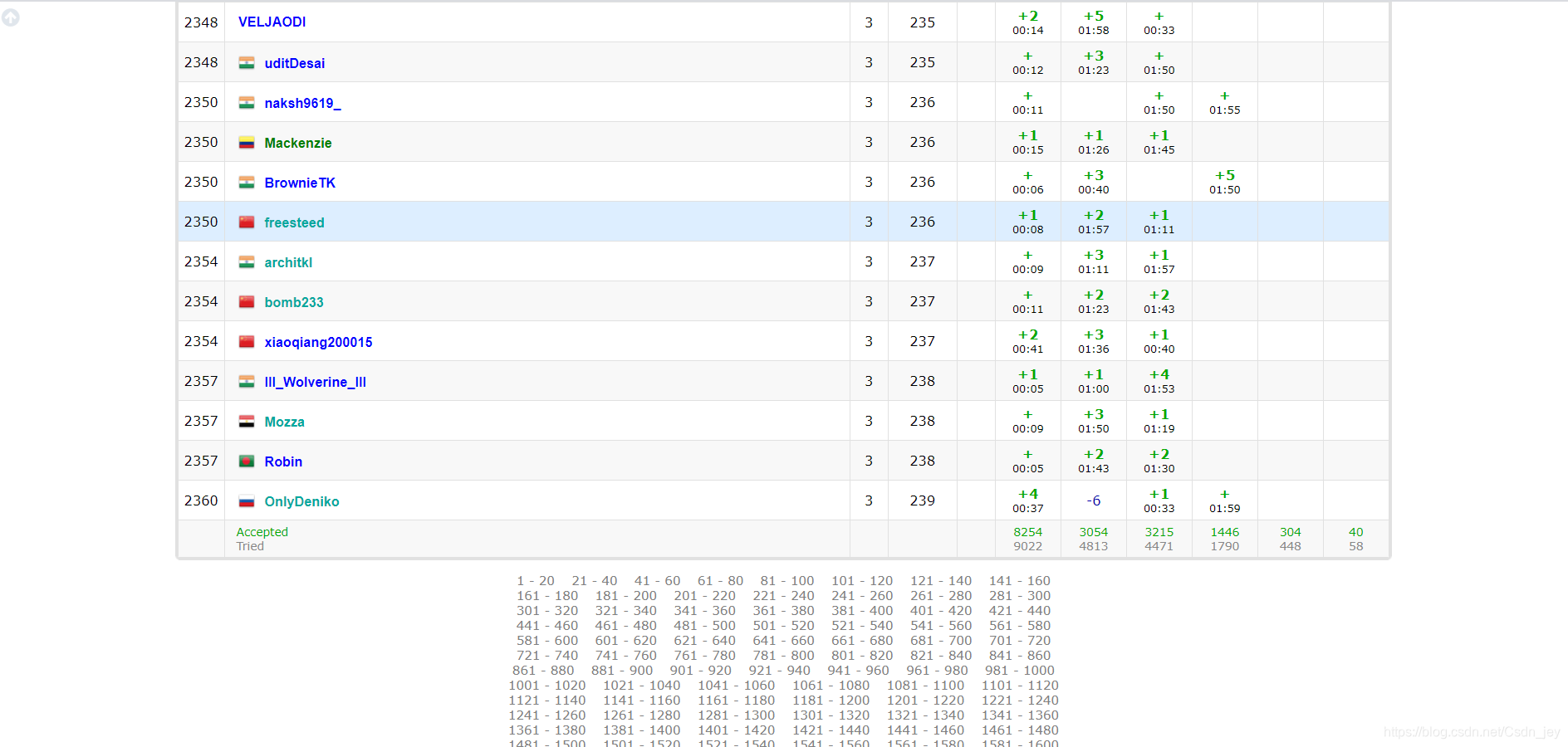The height and width of the screenshot is (747, 1568).
Task: Go to standings page 1101 - 1120
Action: point(1020,686)
